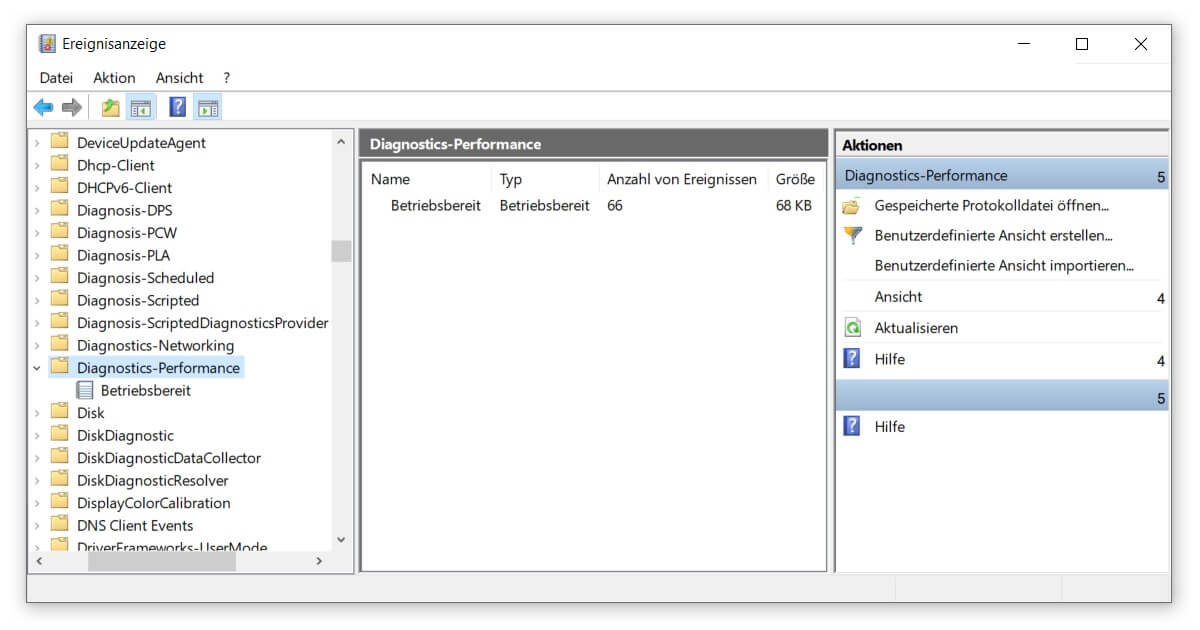Click the Dhcp-Client folder icon
Image resolution: width=1200 pixels, height=630 pixels.
(60, 165)
